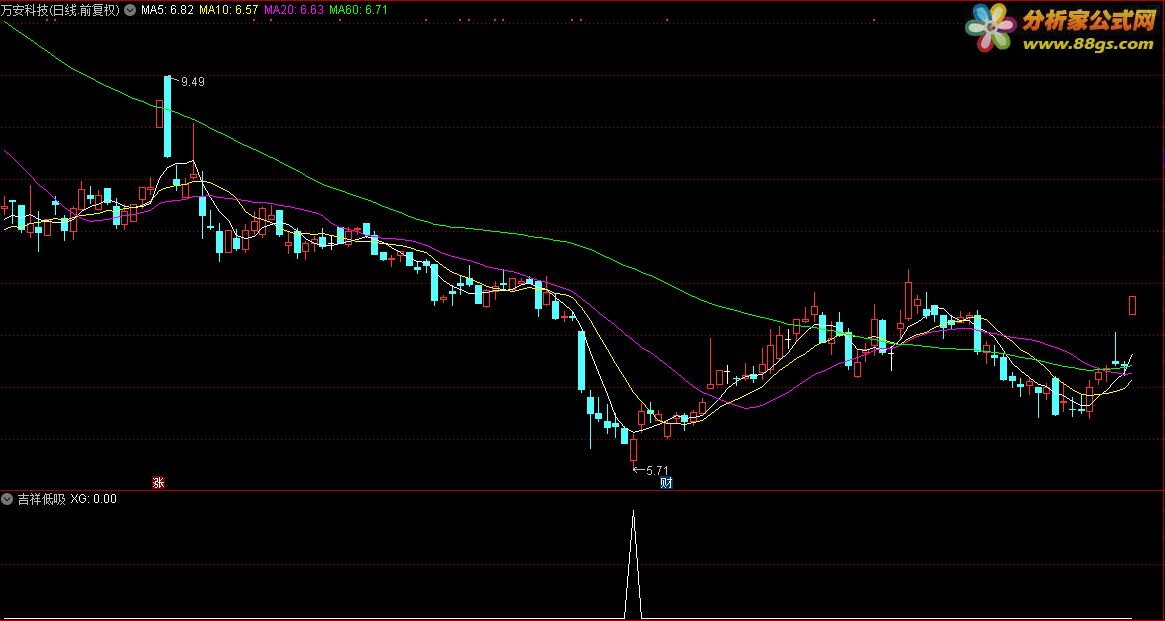This screenshot has height=621, width=1165.
Task: Expand the dropdown arrow beside 万安科技 title
Action: pyautogui.click(x=131, y=10)
